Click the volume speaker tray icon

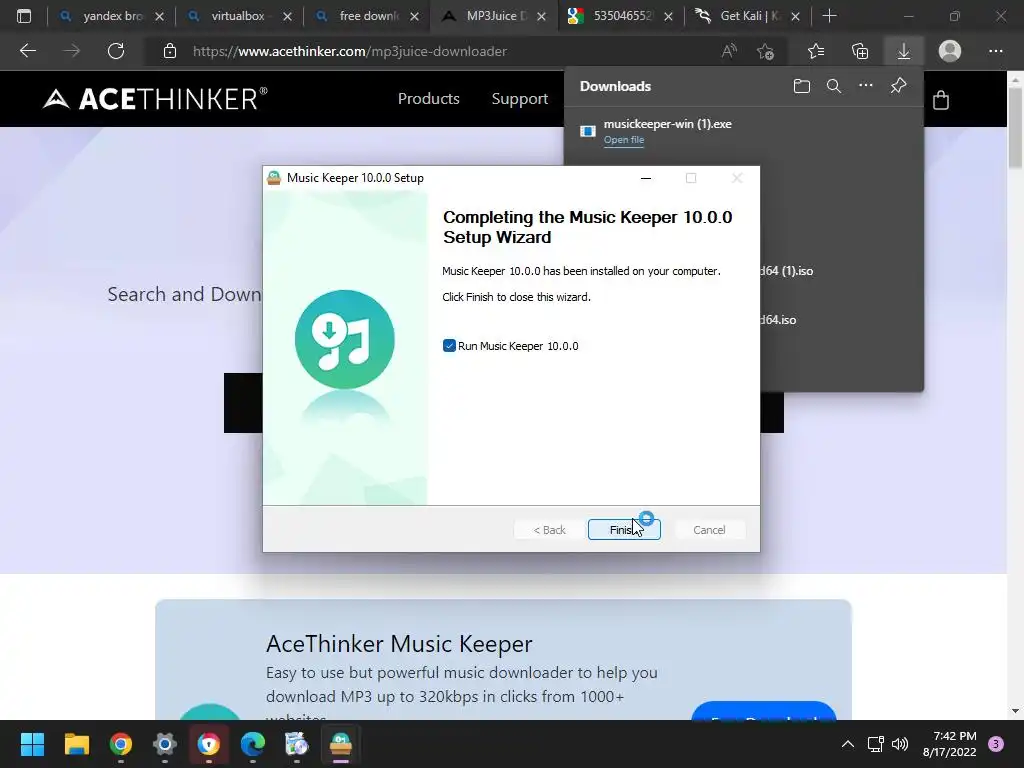click(900, 744)
